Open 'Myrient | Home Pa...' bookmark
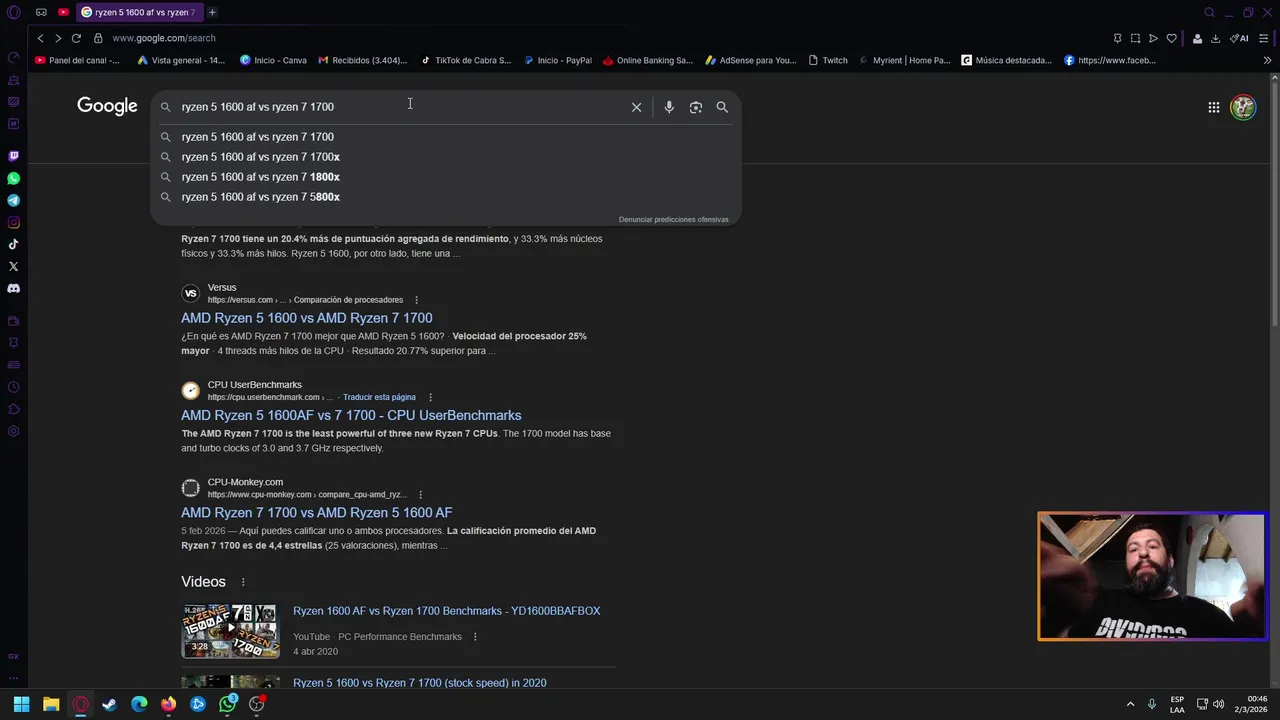The width and height of the screenshot is (1280, 720). click(x=903, y=60)
